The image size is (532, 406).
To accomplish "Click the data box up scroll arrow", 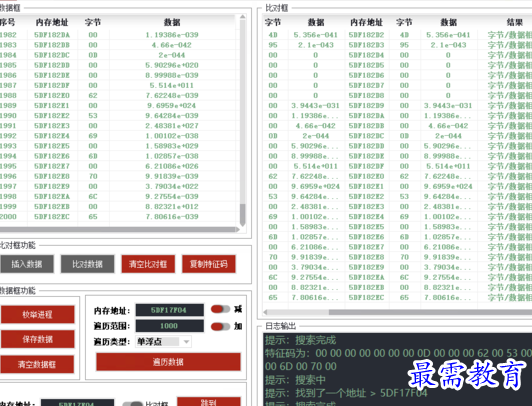I will click(x=242, y=17).
